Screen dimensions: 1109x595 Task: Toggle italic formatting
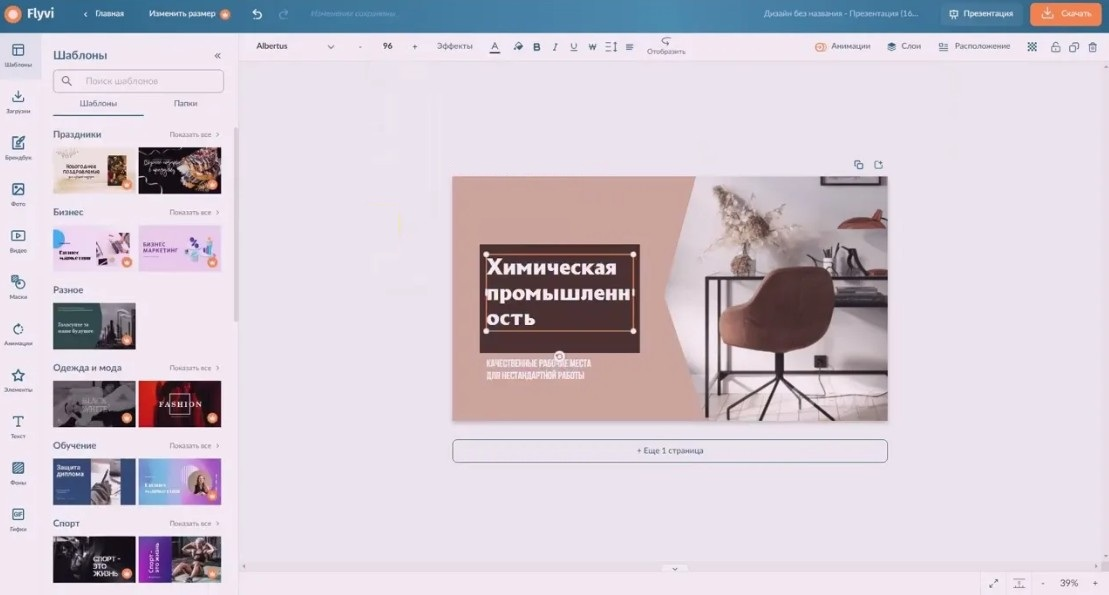[555, 47]
